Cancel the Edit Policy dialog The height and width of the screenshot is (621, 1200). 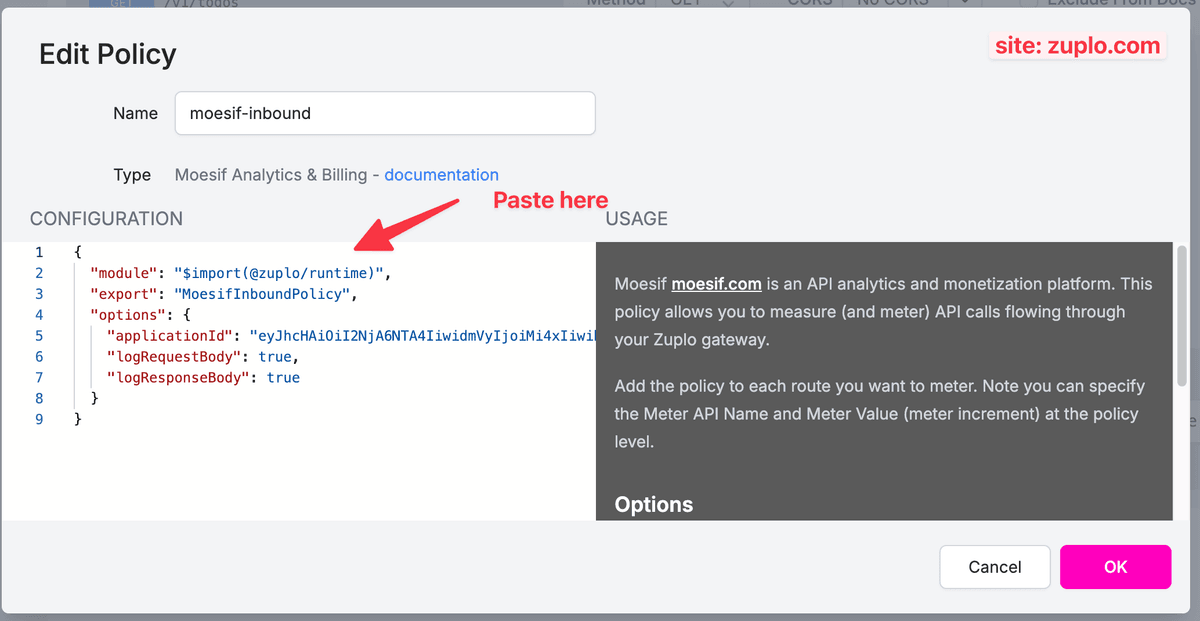click(x=995, y=567)
